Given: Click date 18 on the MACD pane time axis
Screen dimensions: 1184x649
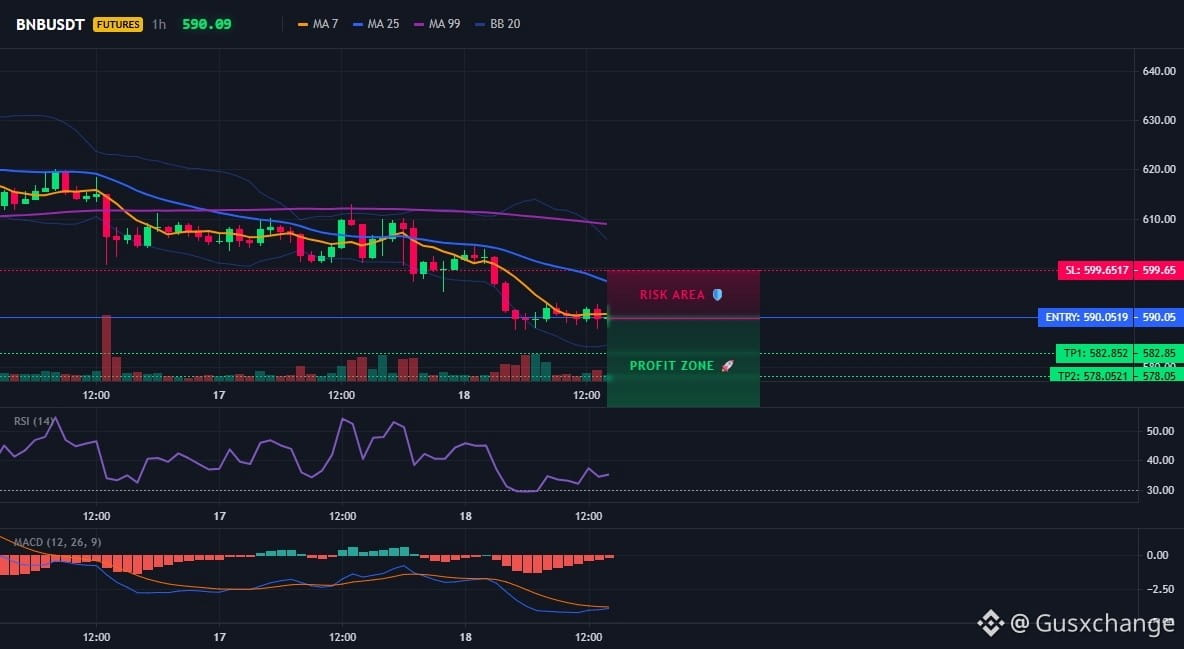Looking at the screenshot, I should [x=465, y=637].
